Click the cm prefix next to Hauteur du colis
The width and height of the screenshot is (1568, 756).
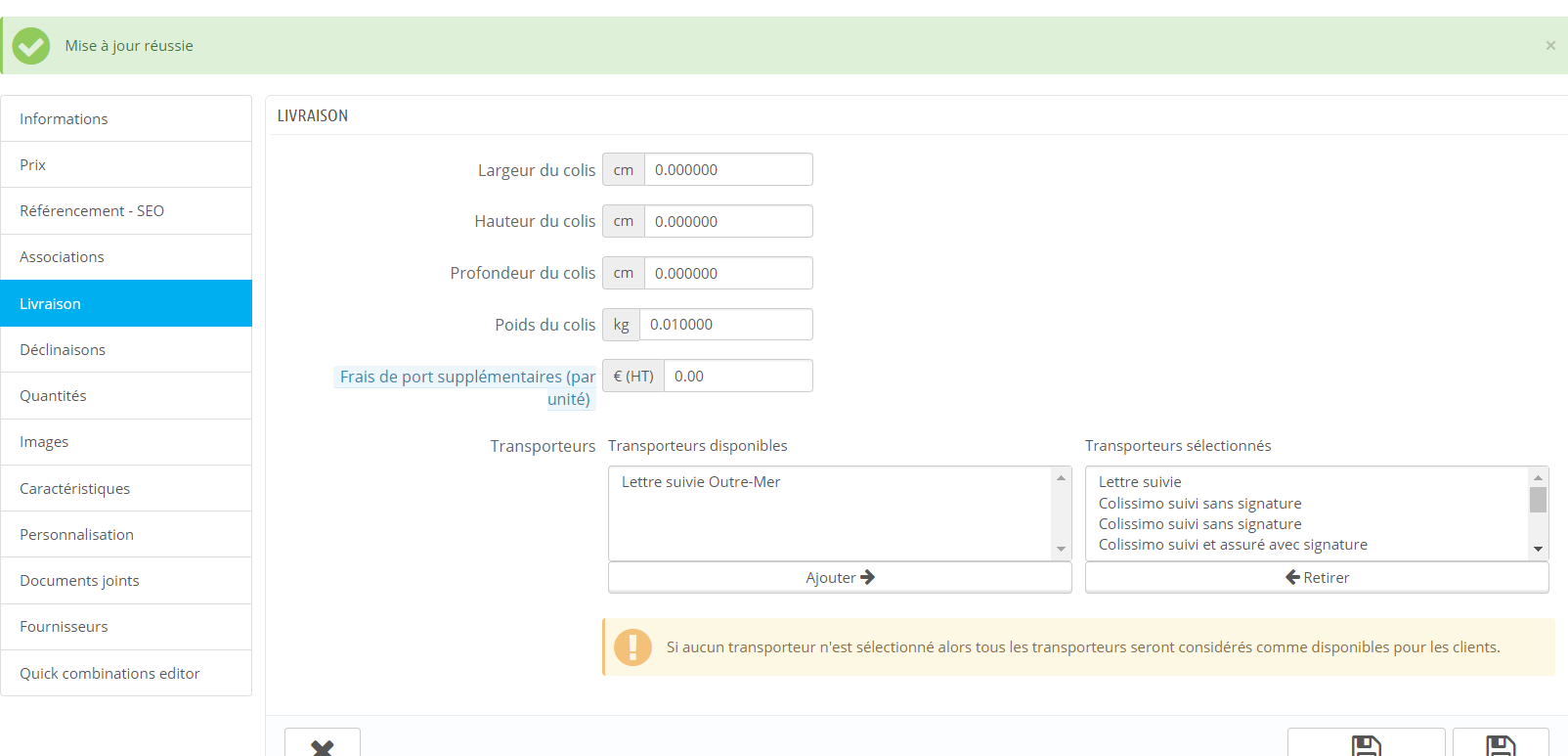pyautogui.click(x=624, y=221)
